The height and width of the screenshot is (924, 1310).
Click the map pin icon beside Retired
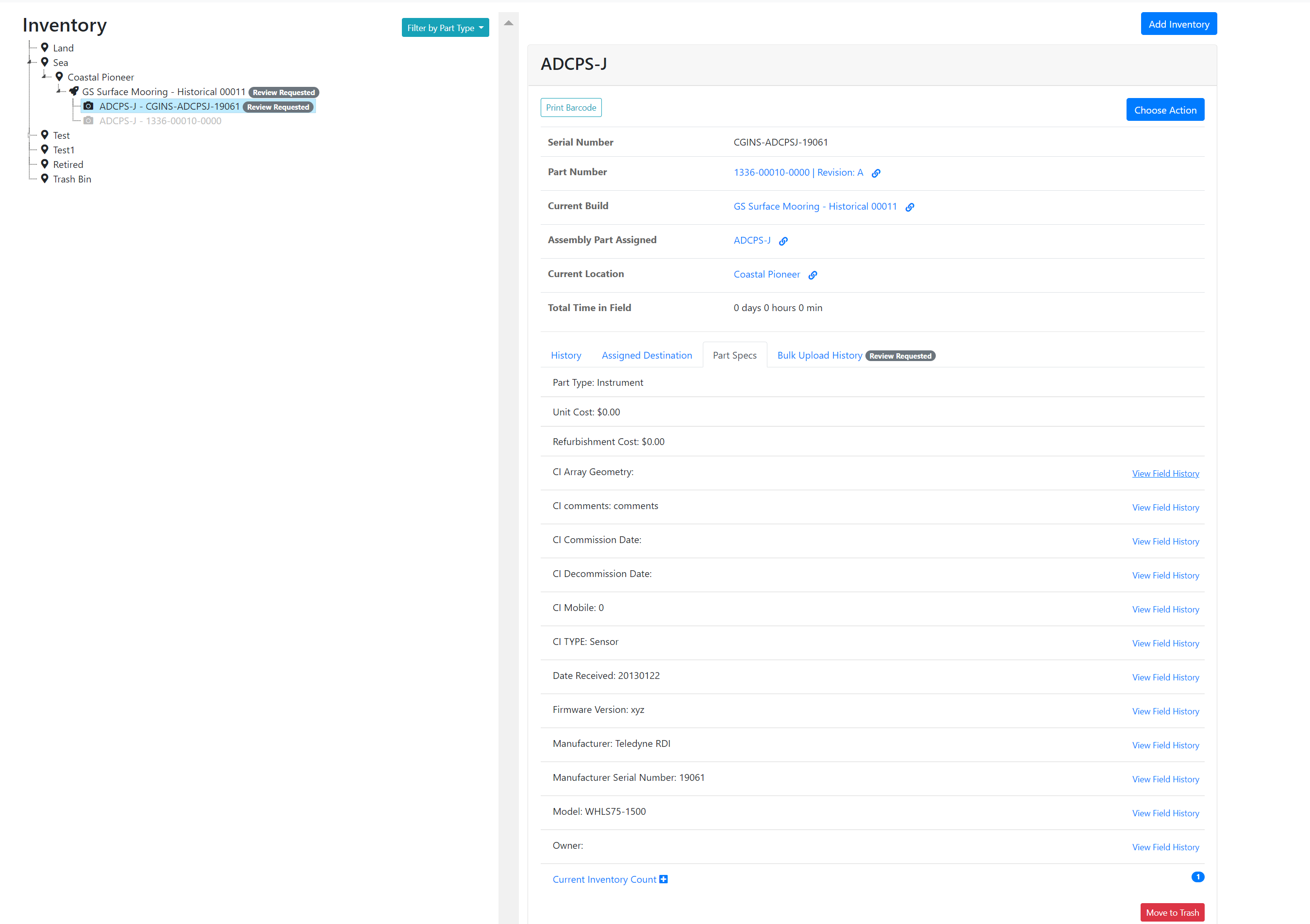click(45, 164)
